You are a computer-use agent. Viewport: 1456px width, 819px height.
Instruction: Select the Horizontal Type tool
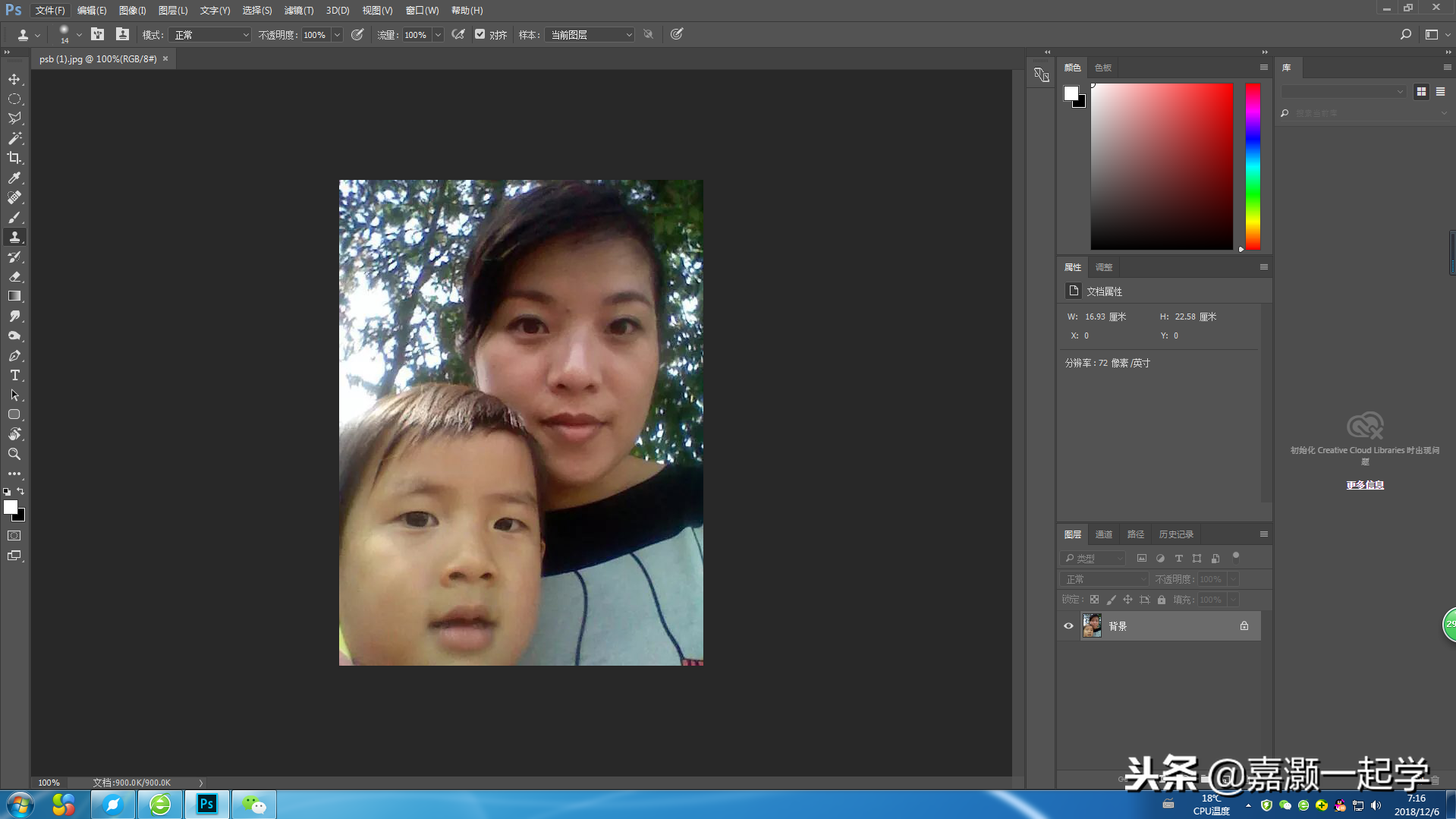point(14,375)
